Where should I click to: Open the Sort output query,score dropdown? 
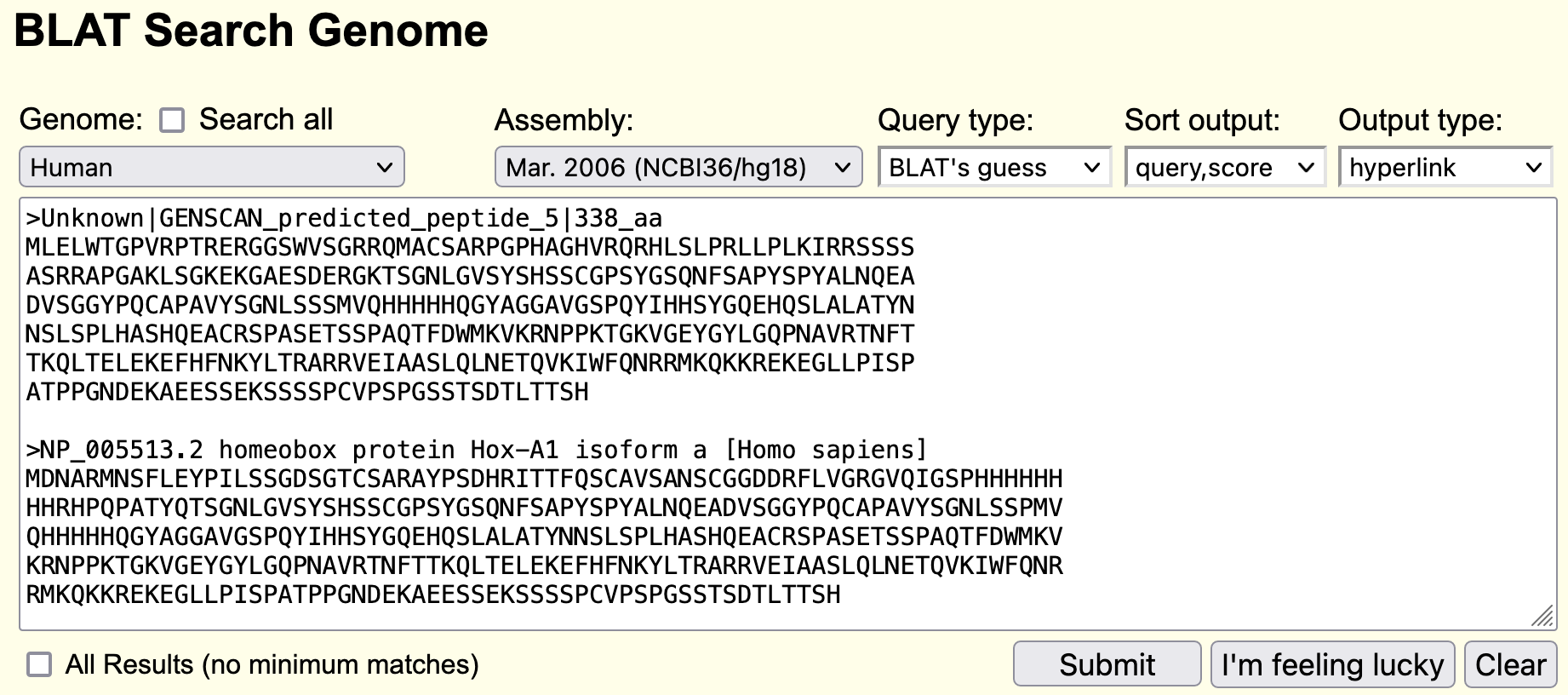pyautogui.click(x=1225, y=167)
